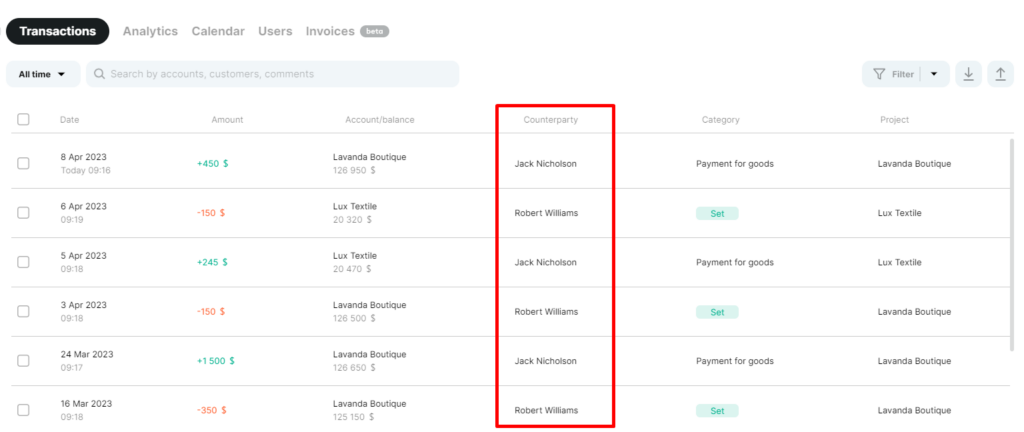Image resolution: width=1024 pixels, height=432 pixels.
Task: Click the vertical scrollbar of the table
Action: click(x=1012, y=245)
